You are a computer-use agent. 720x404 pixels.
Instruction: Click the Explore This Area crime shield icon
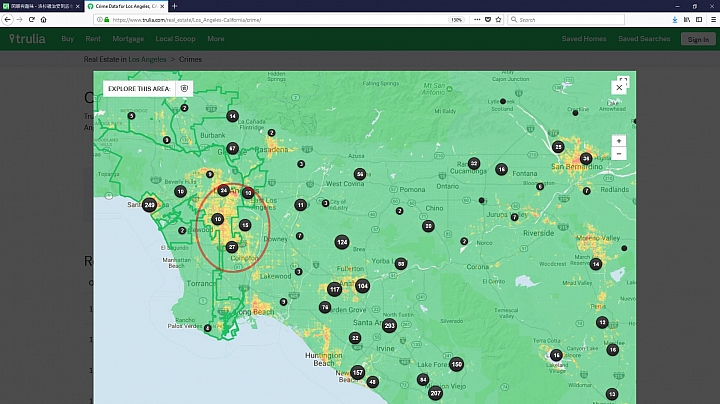pyautogui.click(x=184, y=89)
